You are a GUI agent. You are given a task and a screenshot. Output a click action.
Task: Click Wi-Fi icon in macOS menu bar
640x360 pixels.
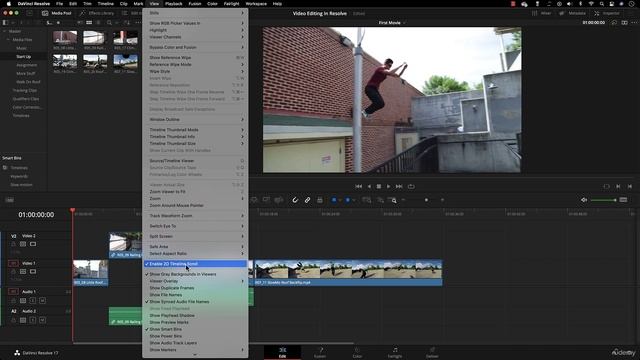[591, 4]
